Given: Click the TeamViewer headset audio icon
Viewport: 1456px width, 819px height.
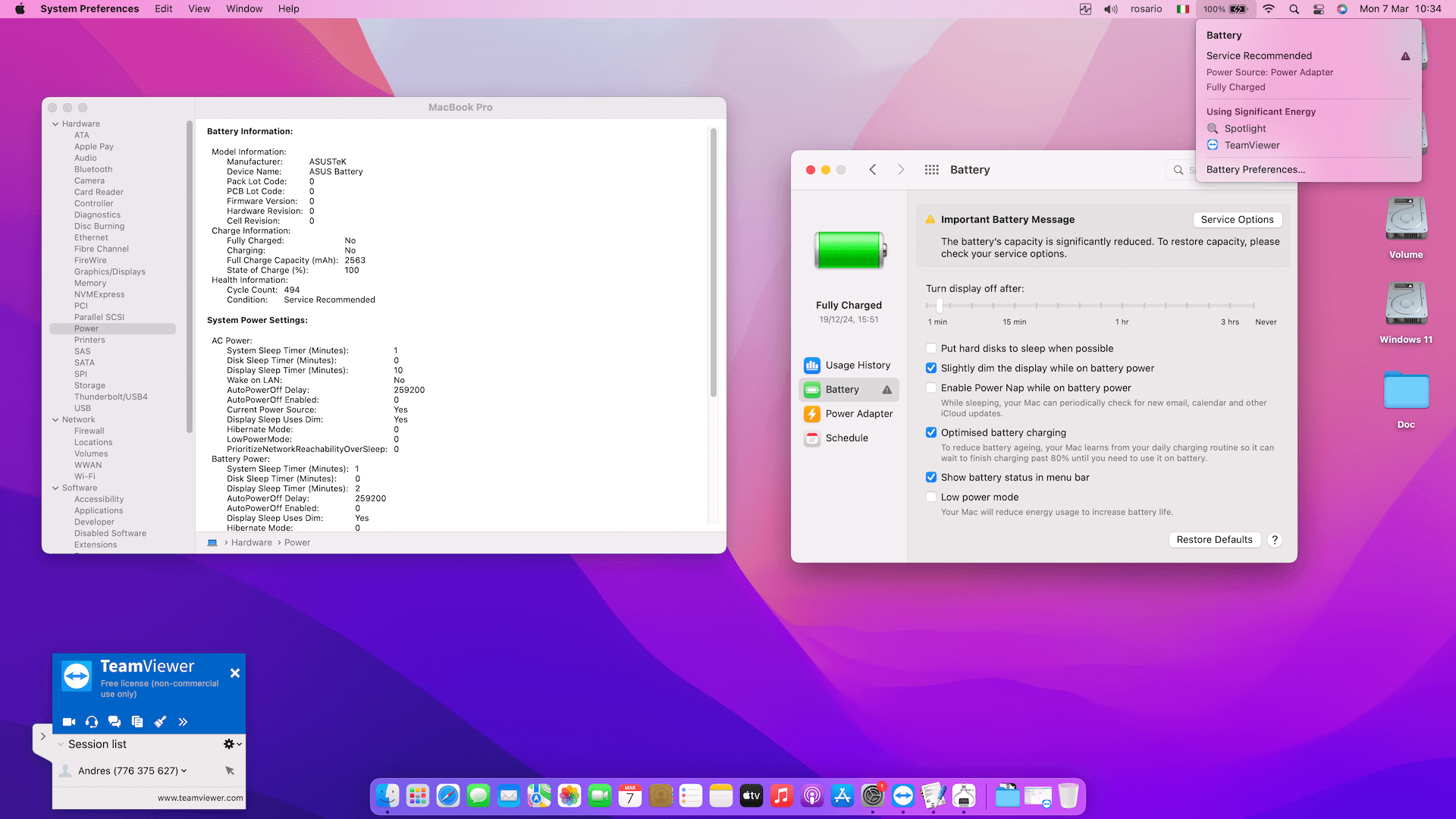Looking at the screenshot, I should coord(92,722).
